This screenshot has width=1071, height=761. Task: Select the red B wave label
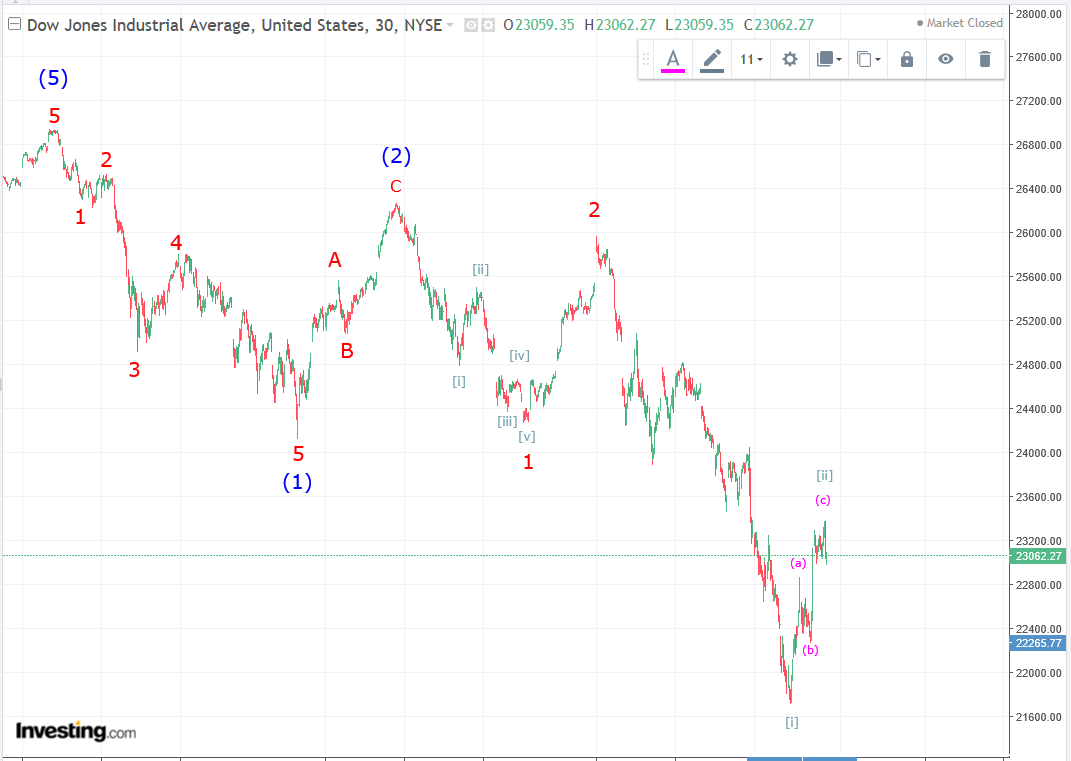pyautogui.click(x=347, y=351)
